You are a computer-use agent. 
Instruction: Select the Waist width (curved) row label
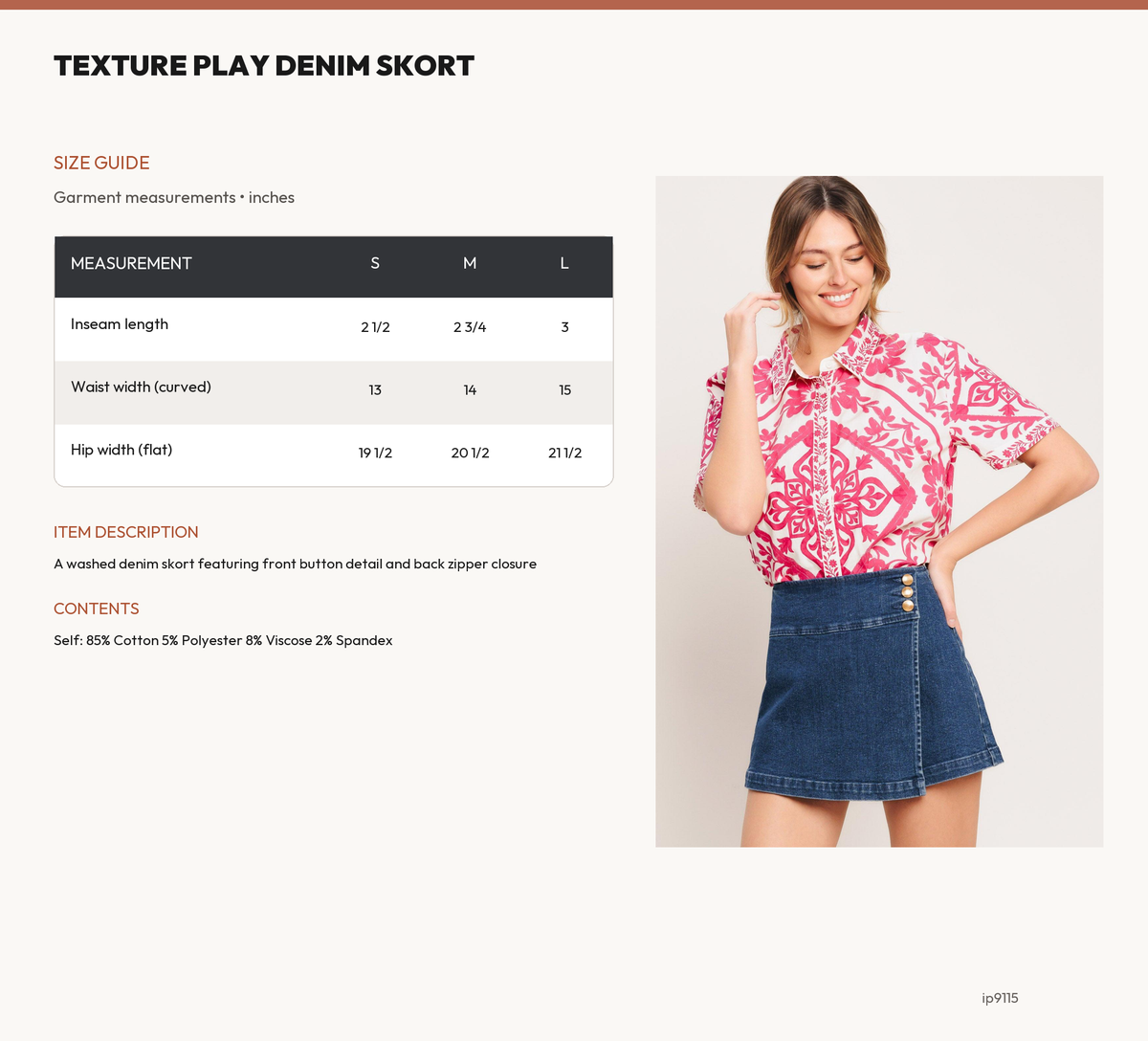pos(141,387)
